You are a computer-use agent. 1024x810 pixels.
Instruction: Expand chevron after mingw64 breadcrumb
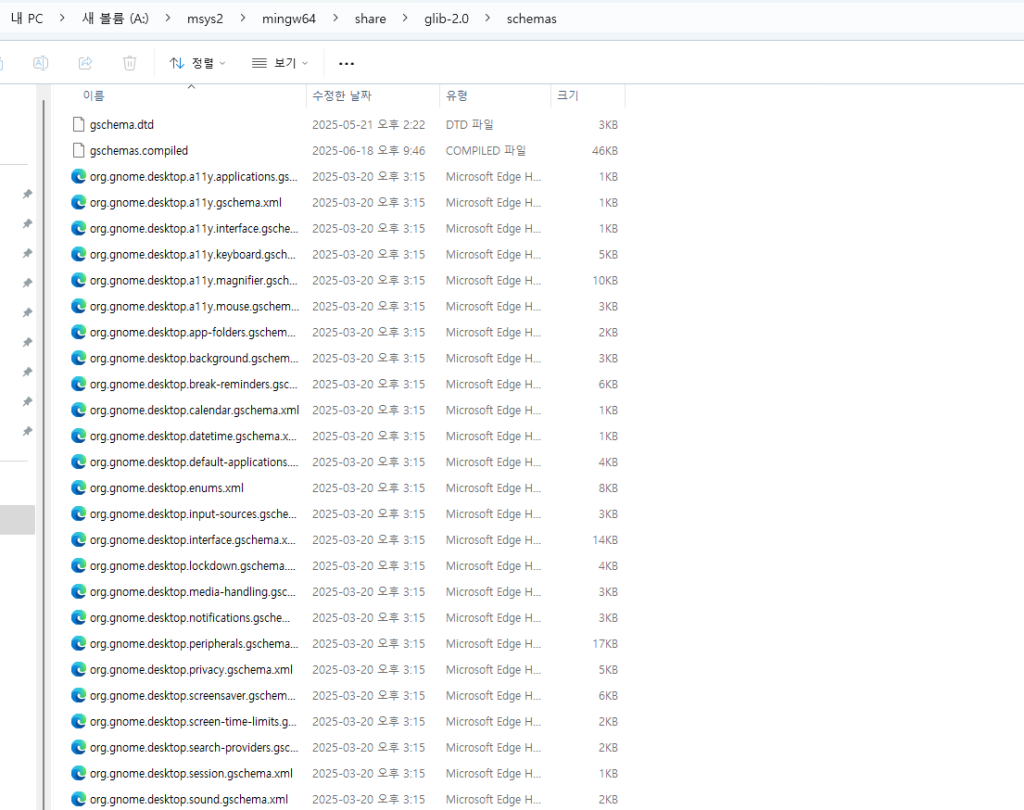pyautogui.click(x=336, y=18)
